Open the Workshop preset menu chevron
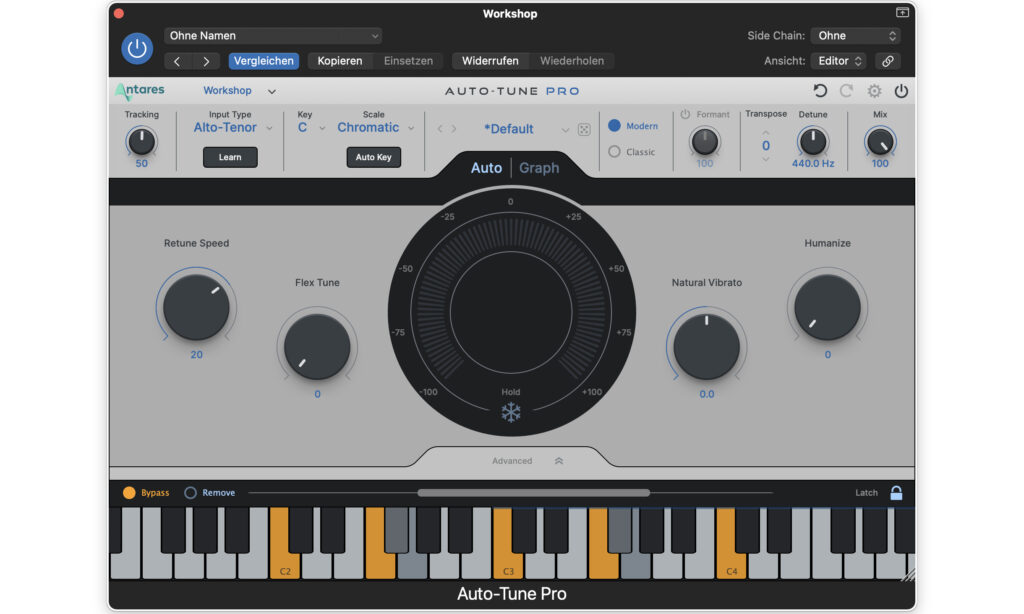The height and width of the screenshot is (614, 1024). (x=272, y=91)
